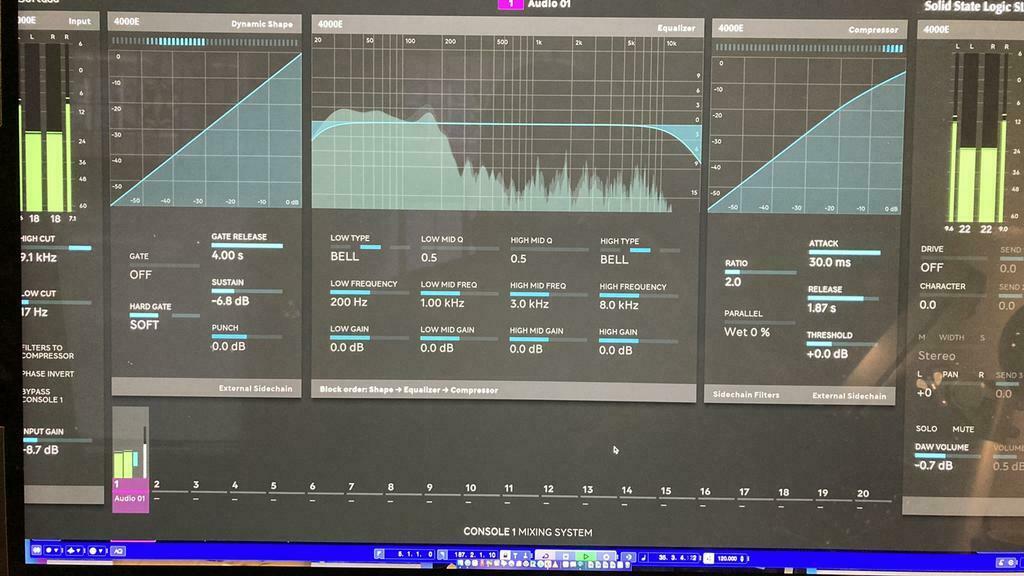Adjust the HIGH MID Q 0.5 slider

click(549, 249)
